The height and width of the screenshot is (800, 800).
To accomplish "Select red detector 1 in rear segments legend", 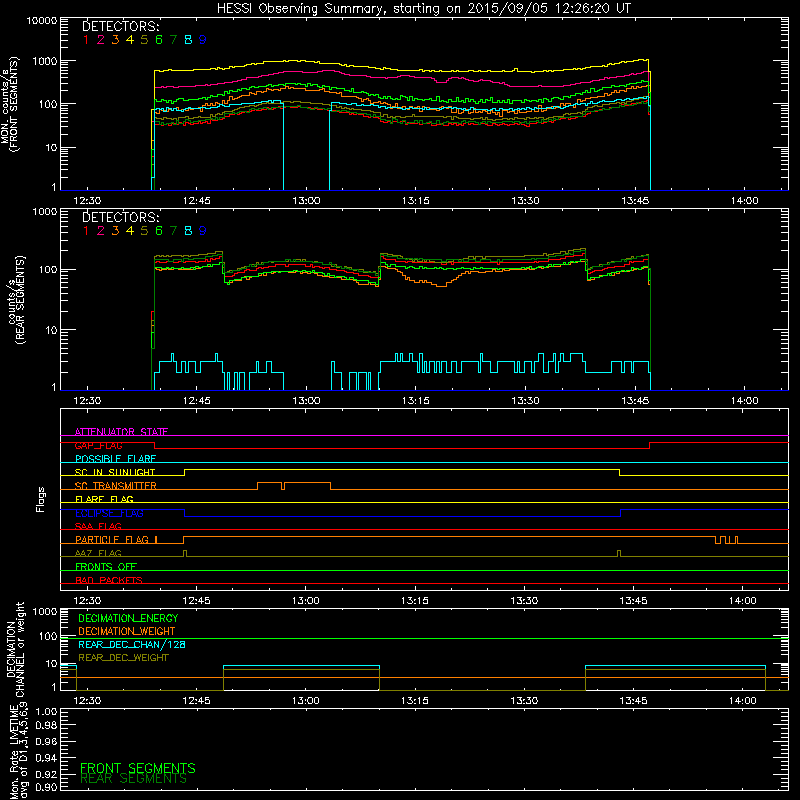I will (x=86, y=231).
